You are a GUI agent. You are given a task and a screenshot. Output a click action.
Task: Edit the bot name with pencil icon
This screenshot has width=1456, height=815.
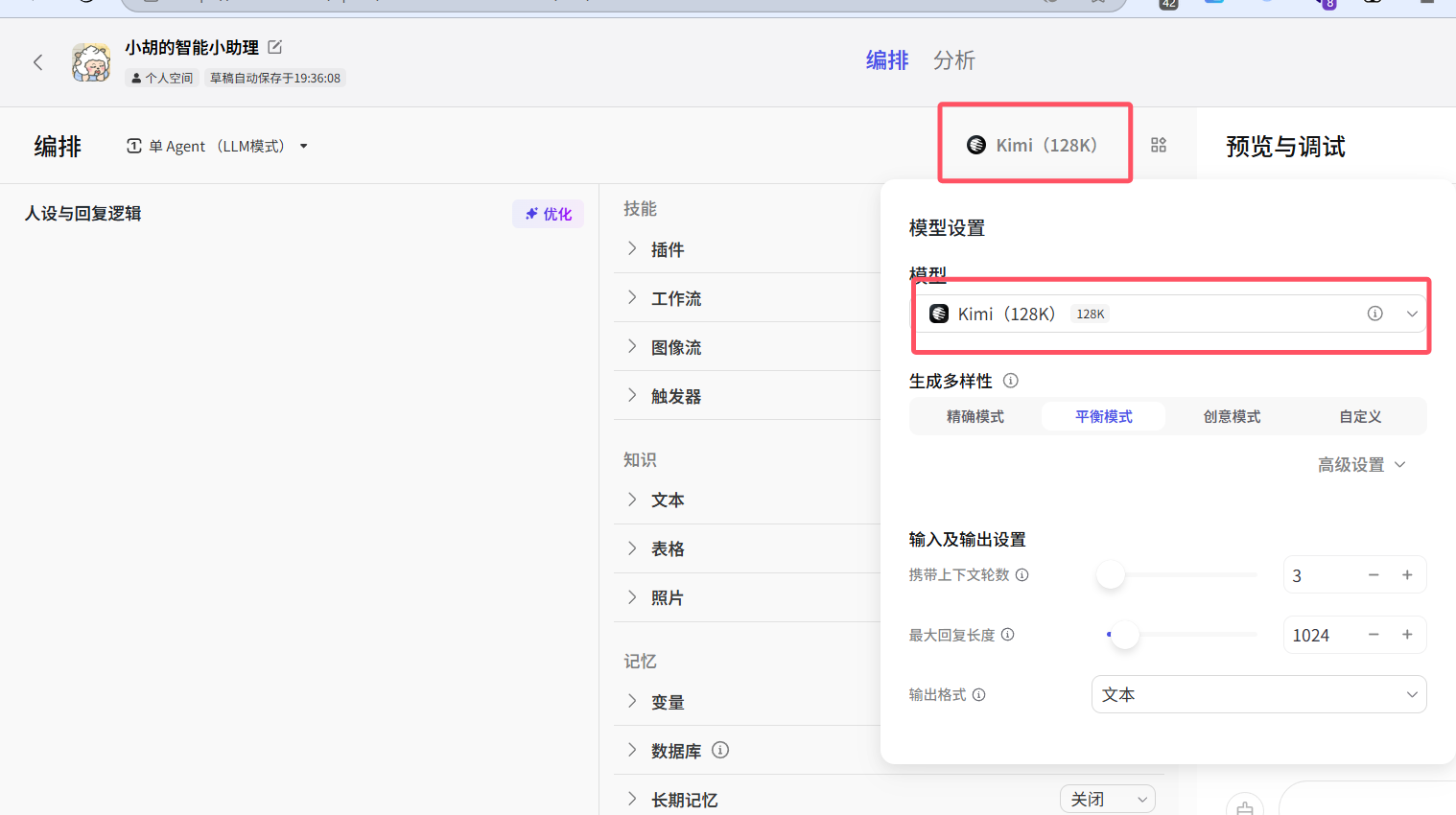pyautogui.click(x=275, y=47)
